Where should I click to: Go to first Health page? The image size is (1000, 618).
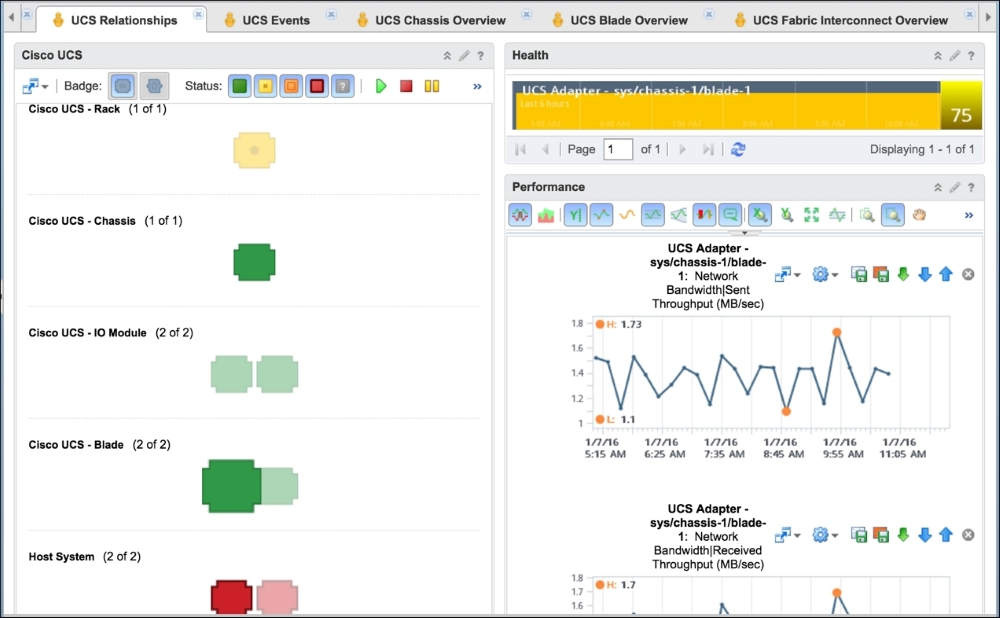pos(520,149)
